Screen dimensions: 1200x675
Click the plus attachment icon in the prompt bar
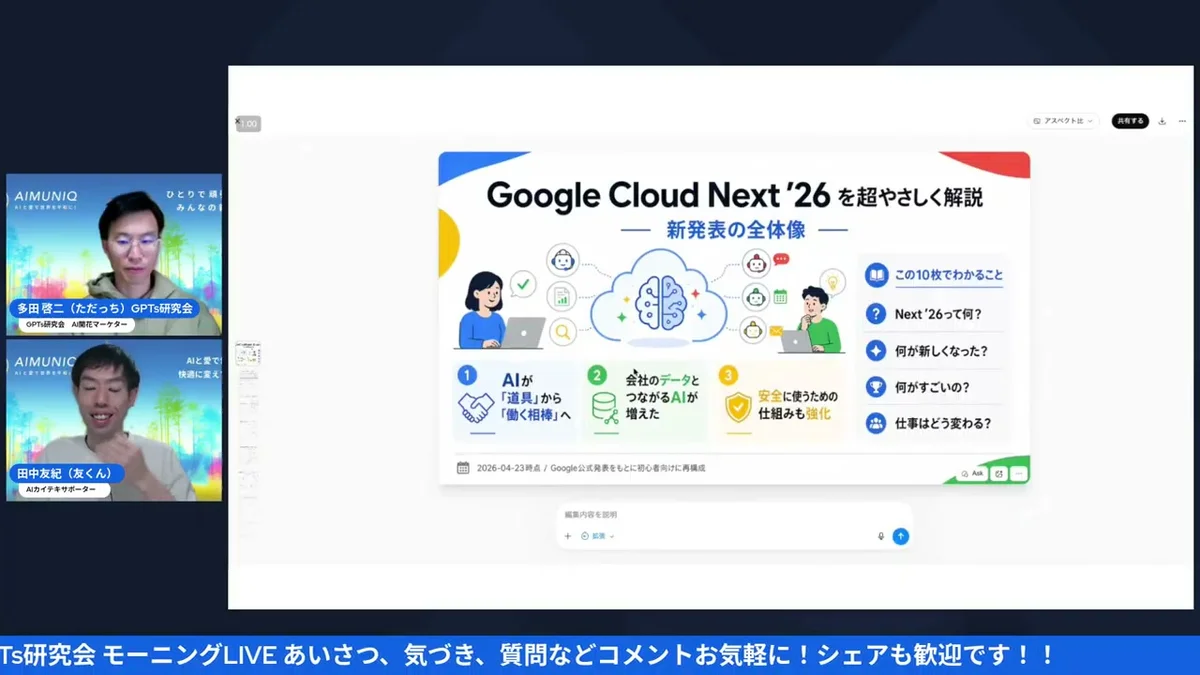(566, 535)
